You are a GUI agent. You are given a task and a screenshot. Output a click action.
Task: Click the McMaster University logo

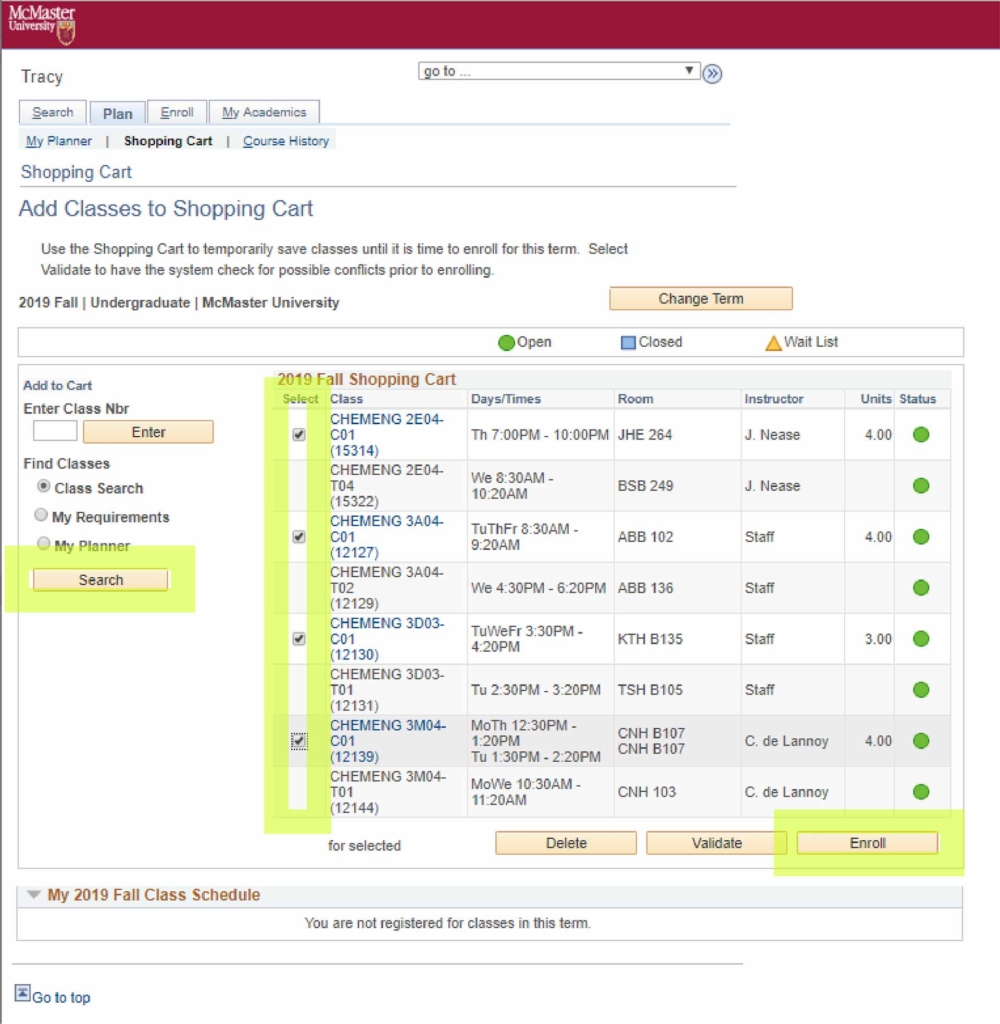[42, 24]
